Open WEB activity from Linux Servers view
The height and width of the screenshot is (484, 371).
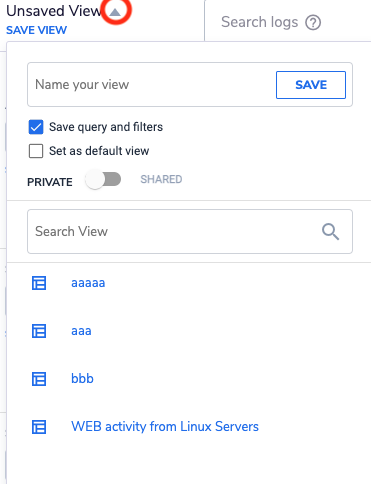coord(165,427)
